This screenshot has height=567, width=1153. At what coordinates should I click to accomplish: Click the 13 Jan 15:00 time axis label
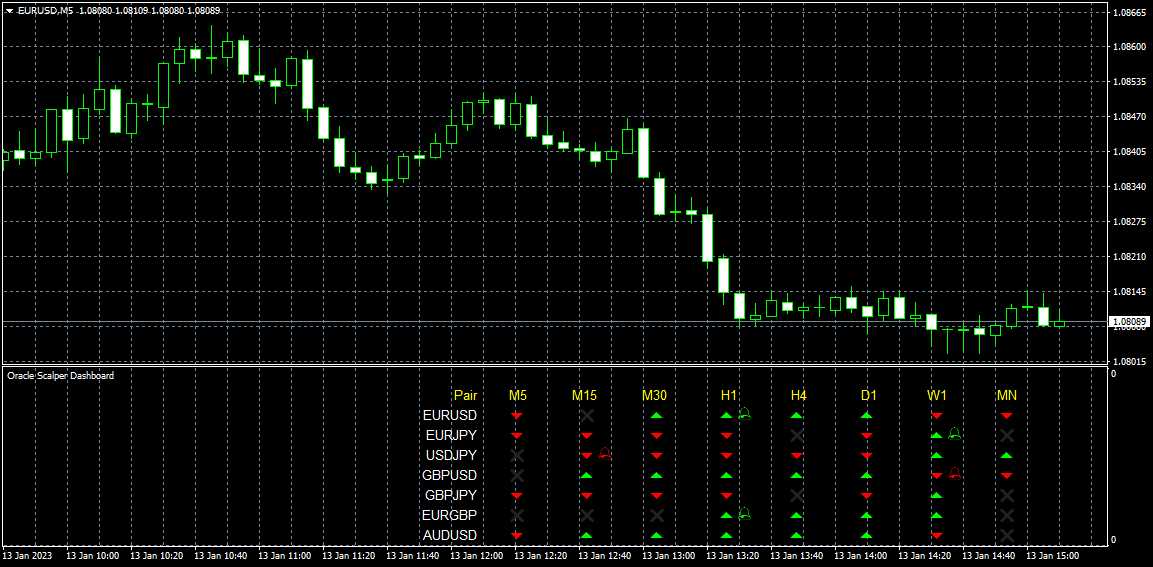pos(1052,556)
